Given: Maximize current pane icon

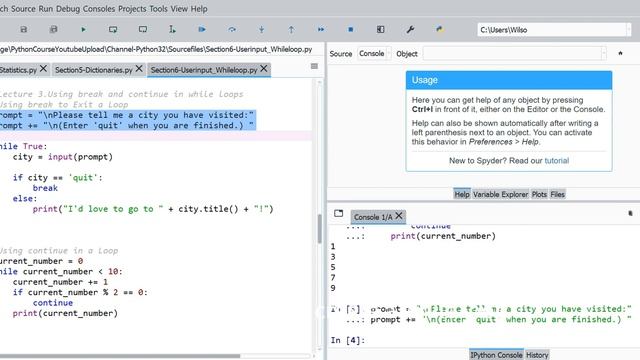Looking at the screenshot, I should 380,29.
